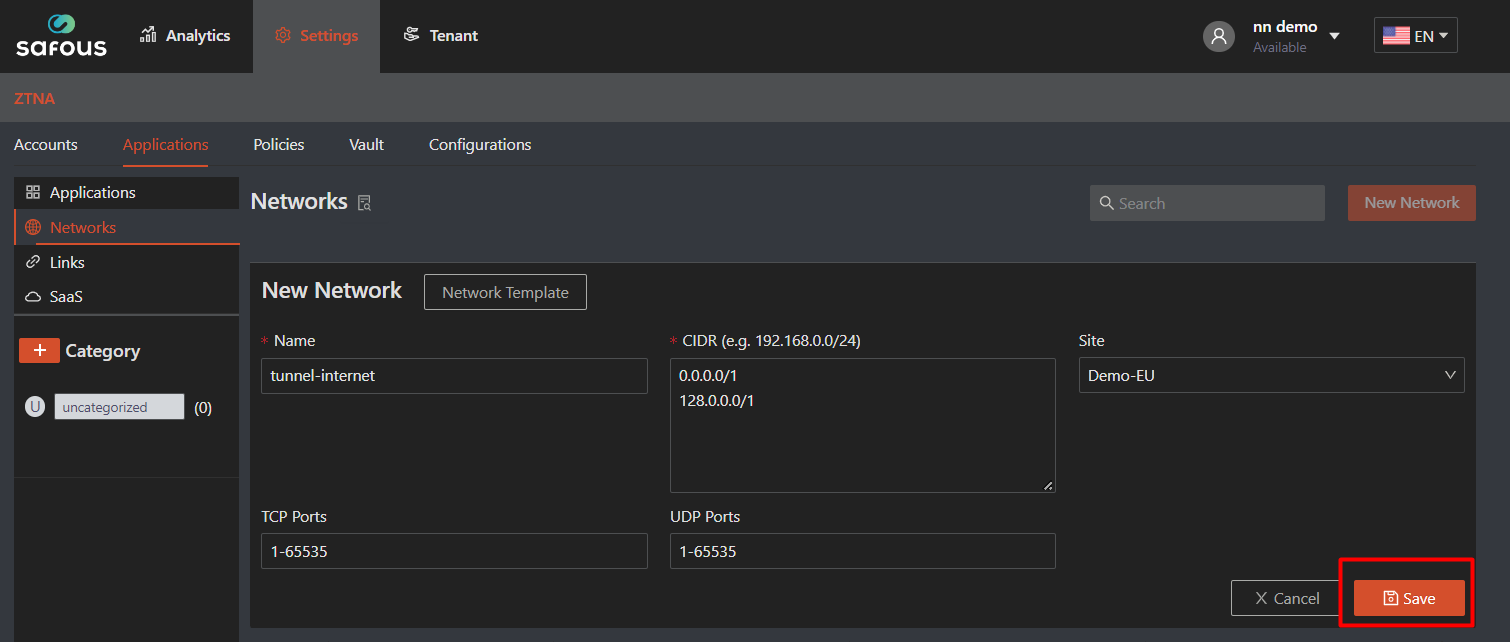Cancel the new network form
Viewport: 1510px width, 642px height.
pyautogui.click(x=1286, y=598)
